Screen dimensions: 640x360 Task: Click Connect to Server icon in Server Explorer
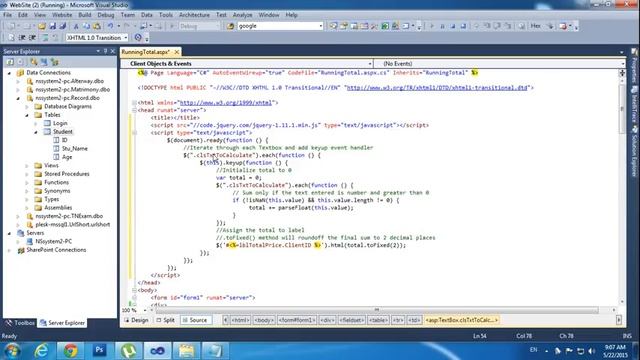(x=44, y=62)
